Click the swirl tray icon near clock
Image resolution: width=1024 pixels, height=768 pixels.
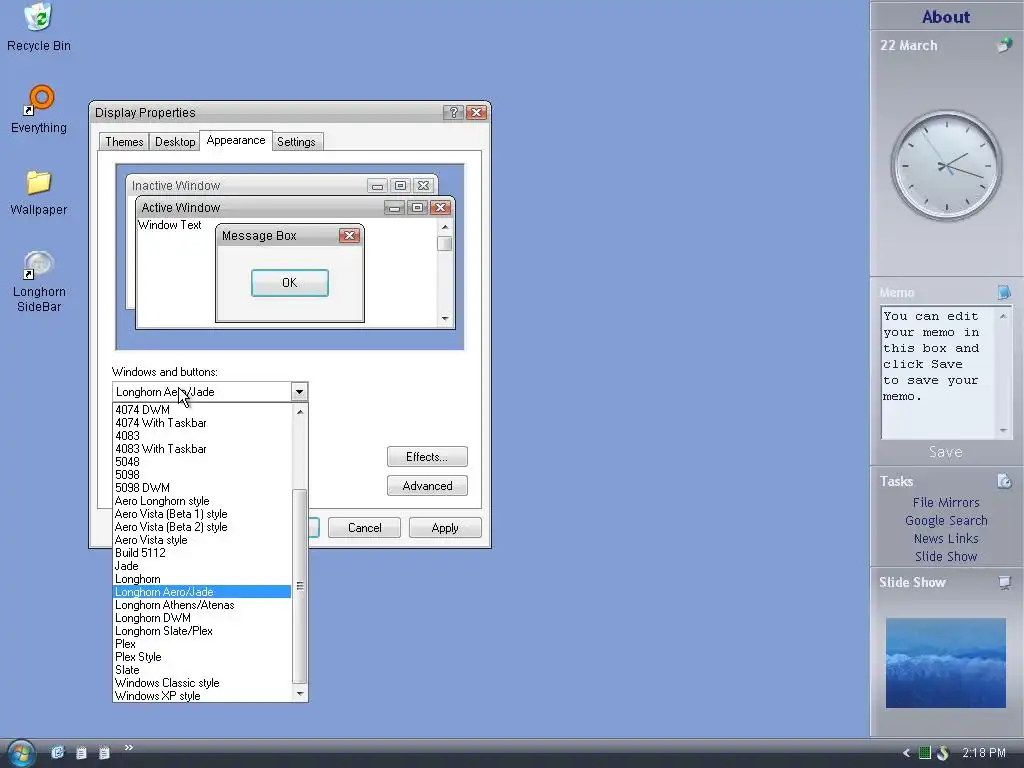pos(942,753)
